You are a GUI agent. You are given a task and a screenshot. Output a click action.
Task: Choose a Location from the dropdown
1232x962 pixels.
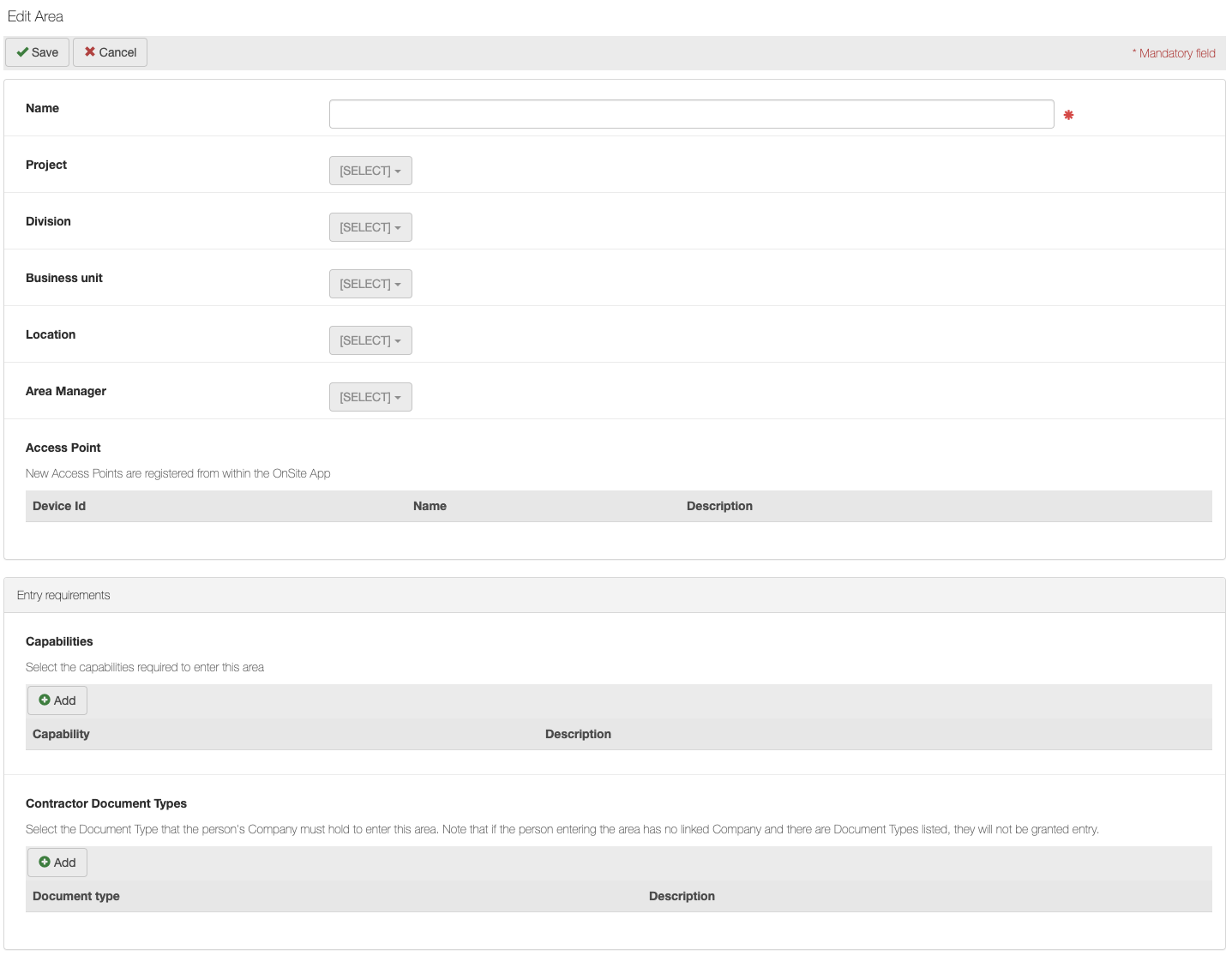pyautogui.click(x=370, y=340)
